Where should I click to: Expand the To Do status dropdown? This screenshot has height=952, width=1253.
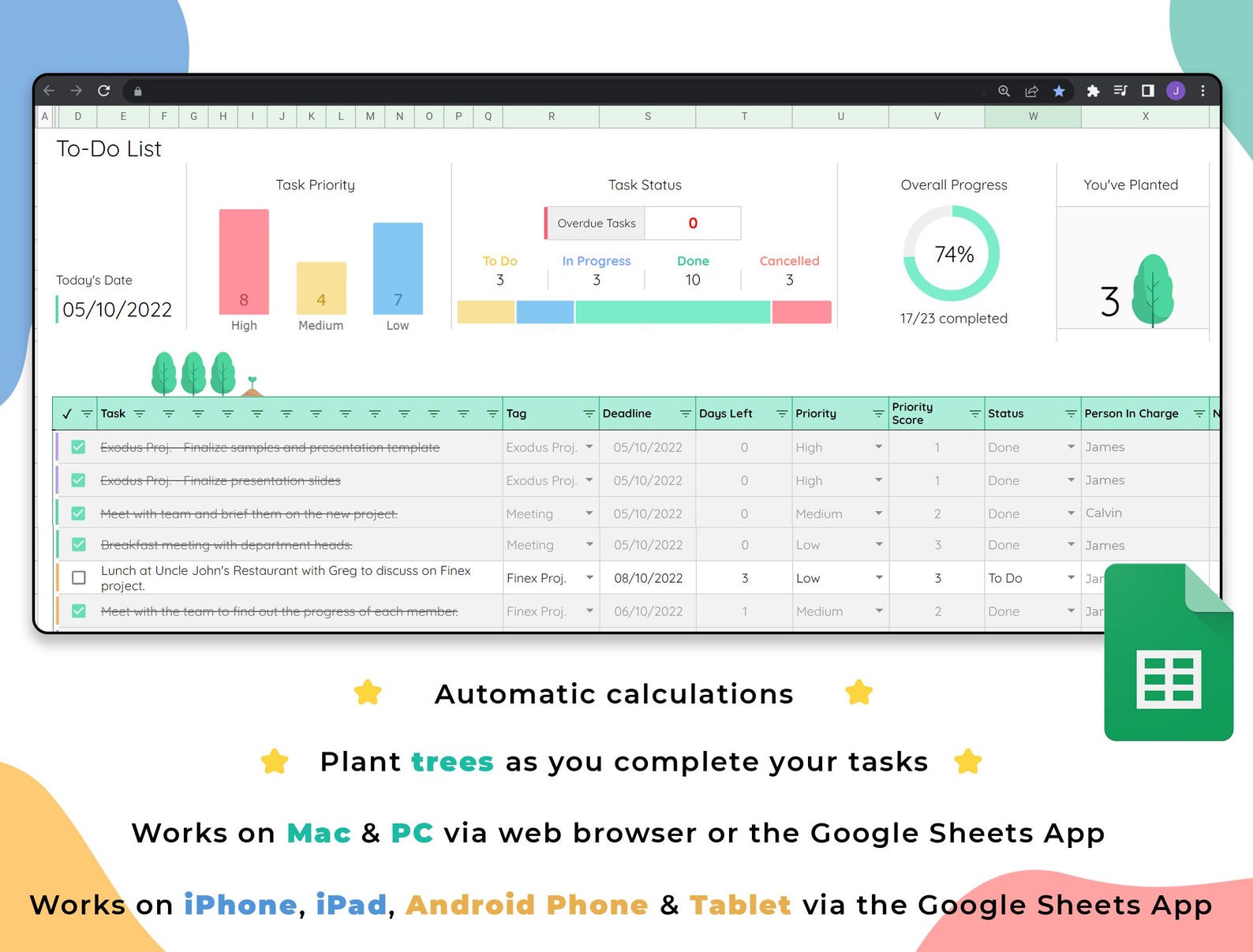tap(1071, 578)
